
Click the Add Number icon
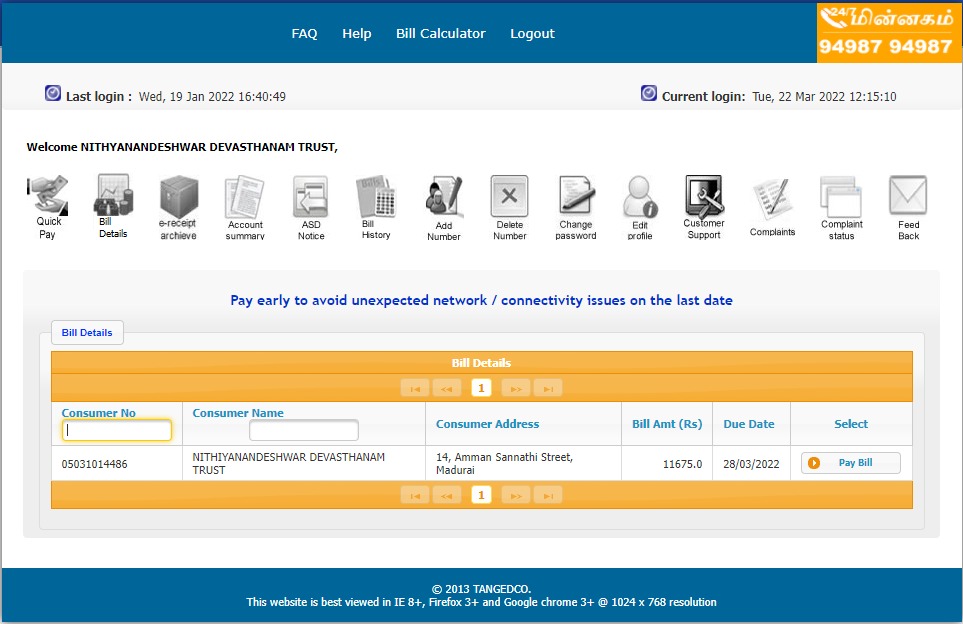pyautogui.click(x=443, y=197)
